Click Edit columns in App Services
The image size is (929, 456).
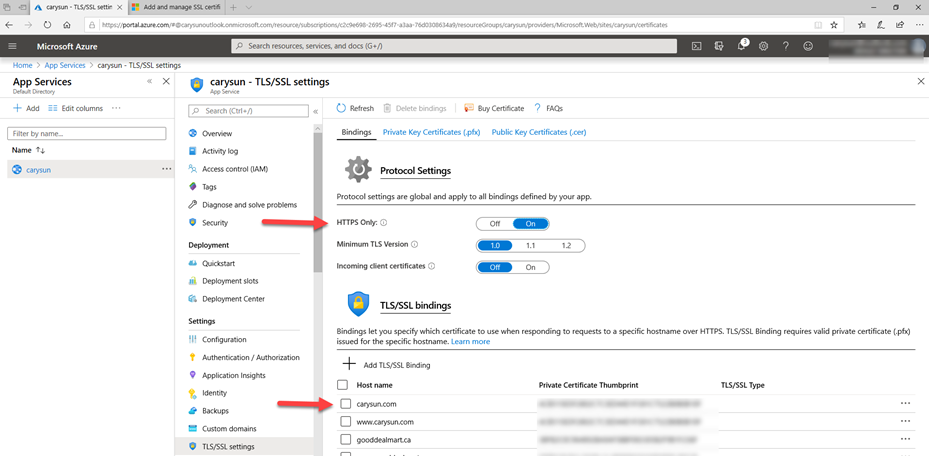[x=75, y=108]
